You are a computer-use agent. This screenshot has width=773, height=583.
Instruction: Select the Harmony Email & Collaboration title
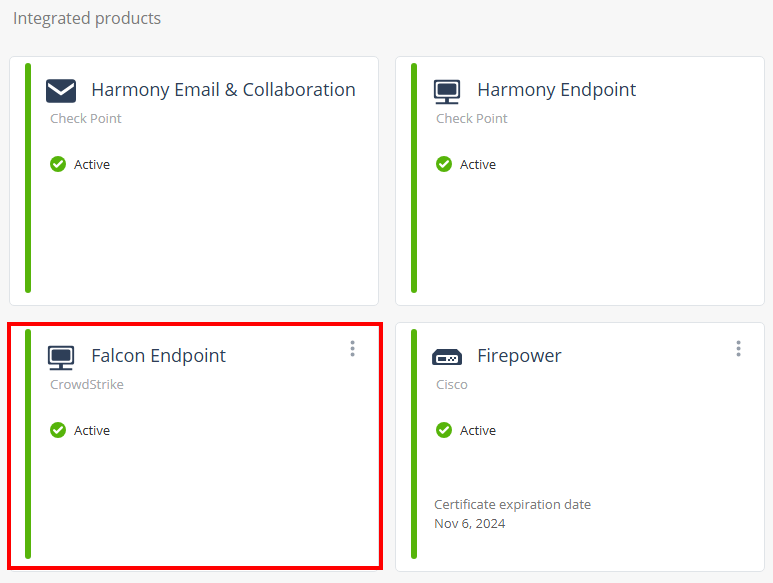[x=223, y=90]
